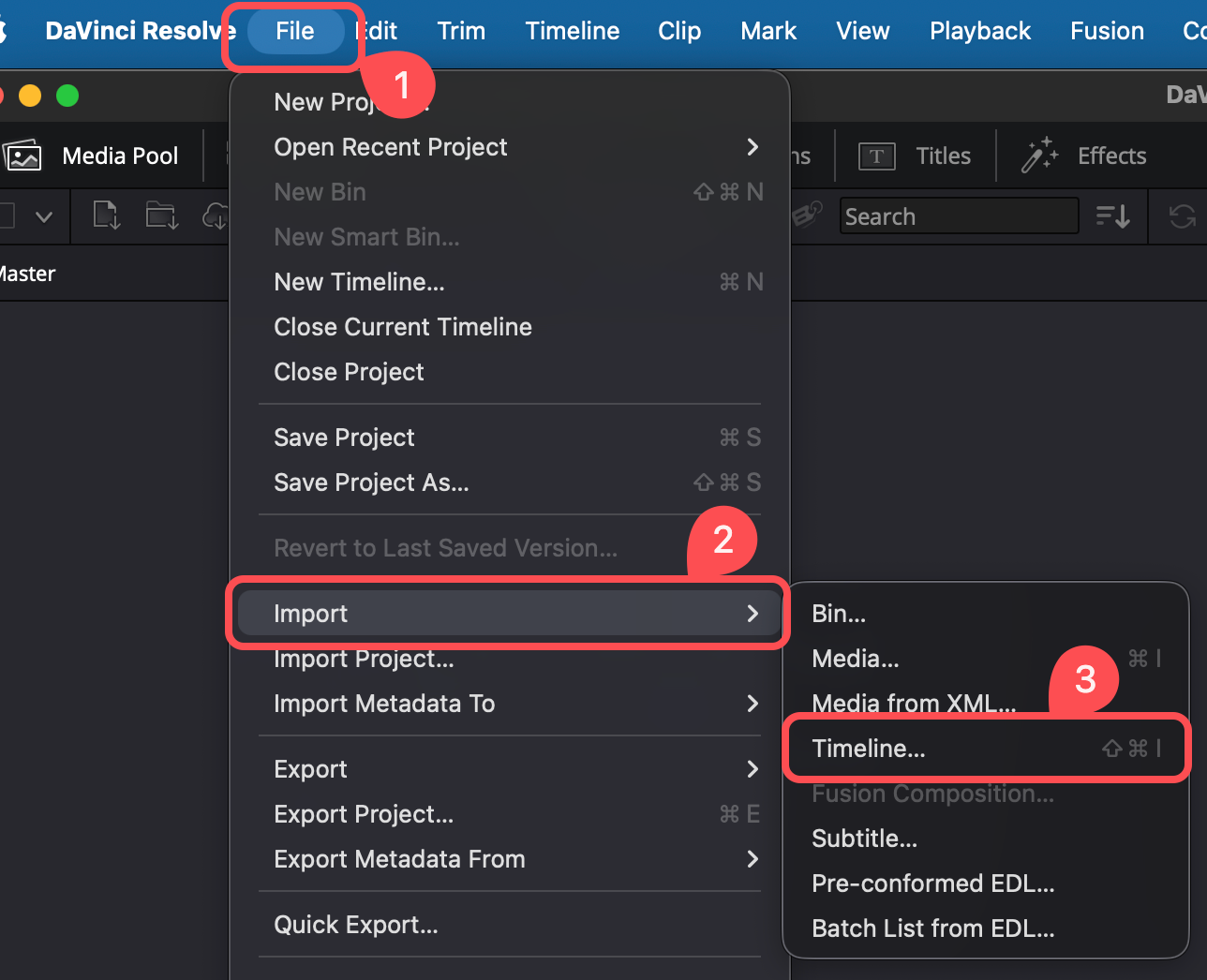Open the Effects wand icon

[x=1039, y=156]
